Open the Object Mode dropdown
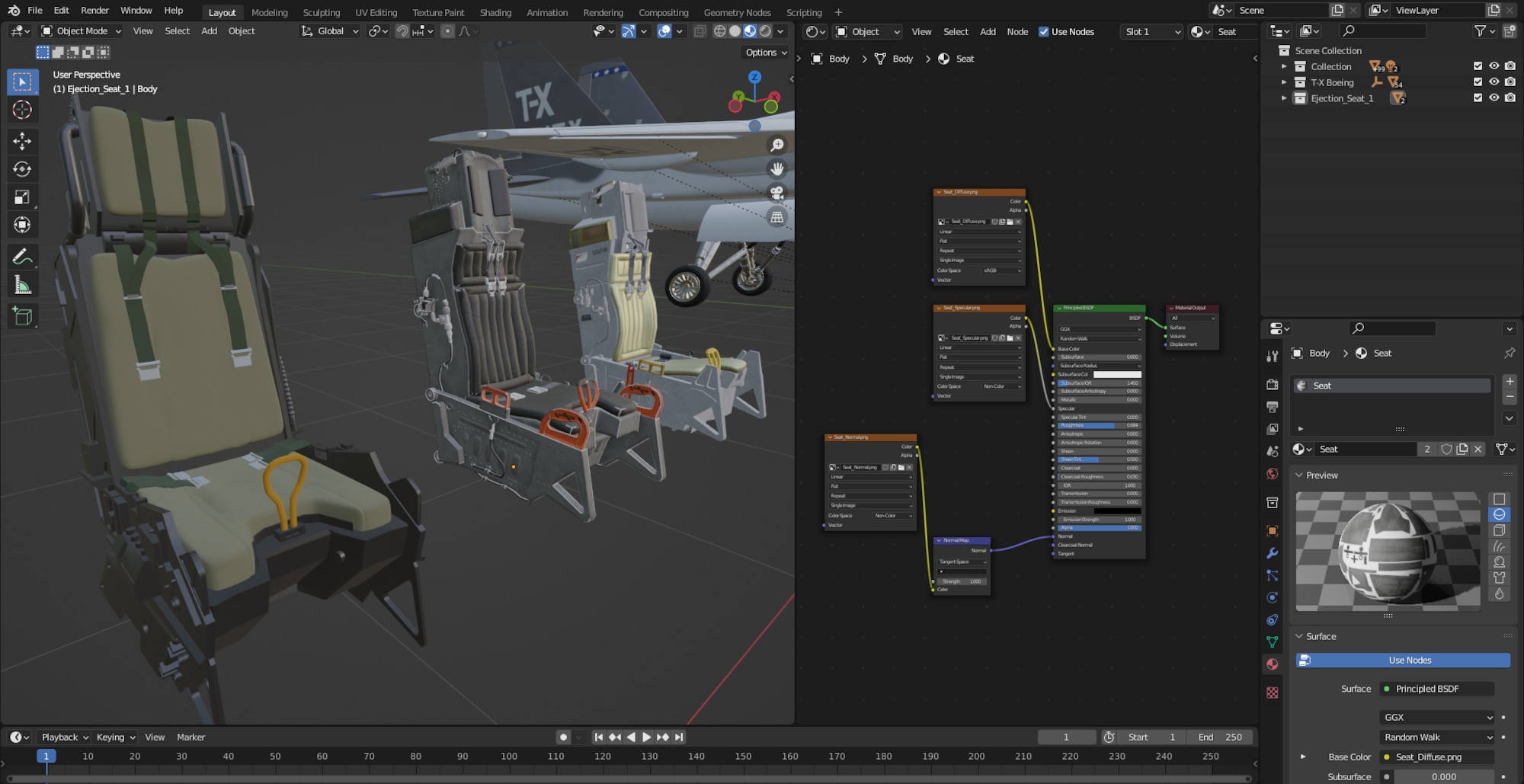 pos(81,31)
